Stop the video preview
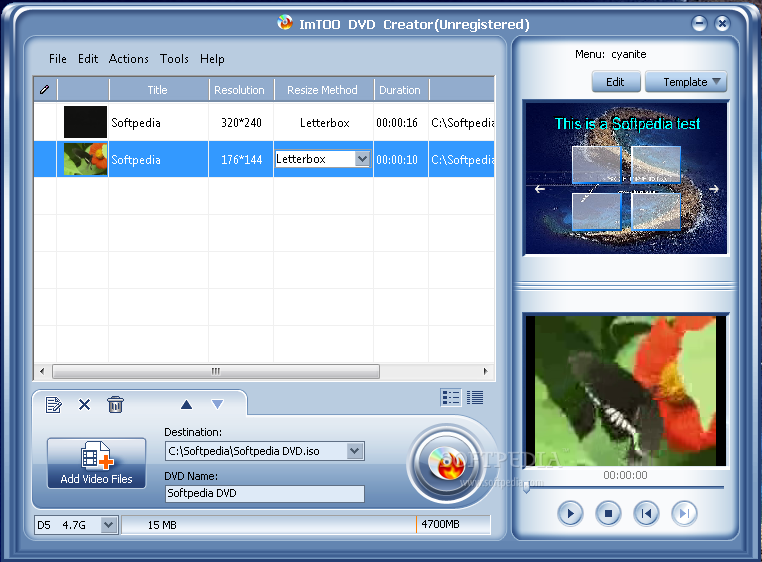The width and height of the screenshot is (762, 562). 608,513
